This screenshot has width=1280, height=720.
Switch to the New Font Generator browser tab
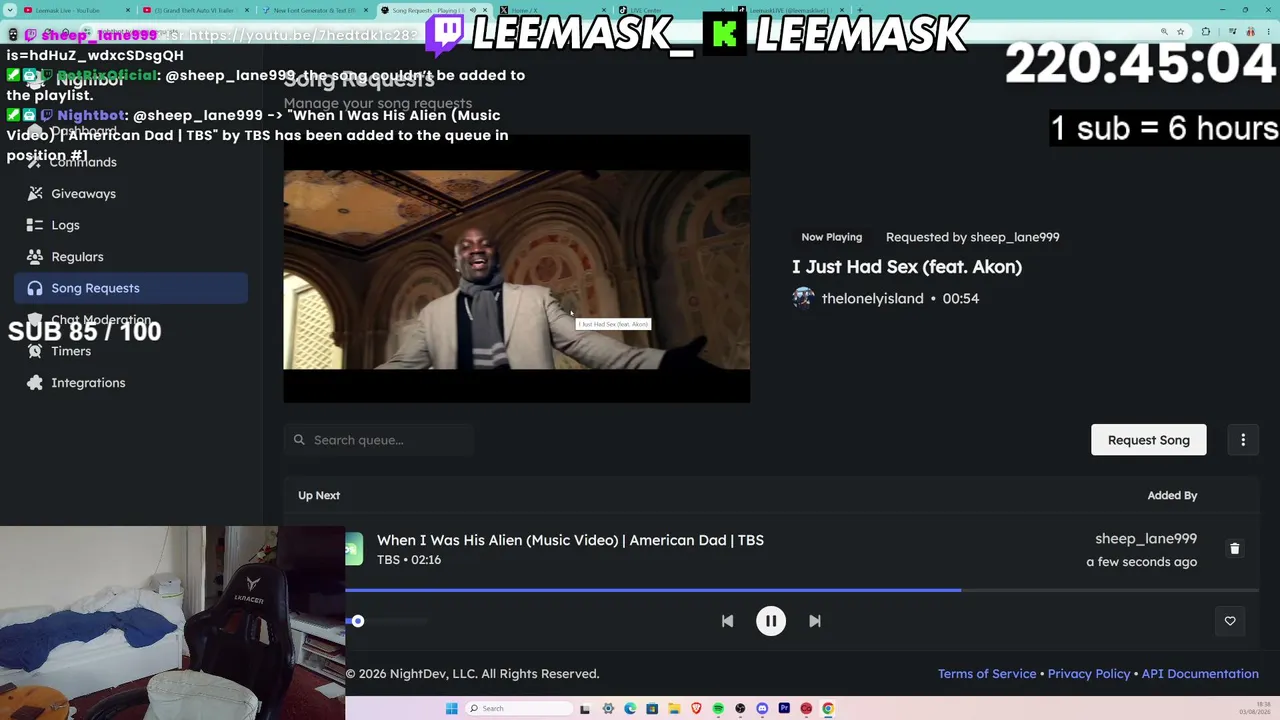coord(313,10)
